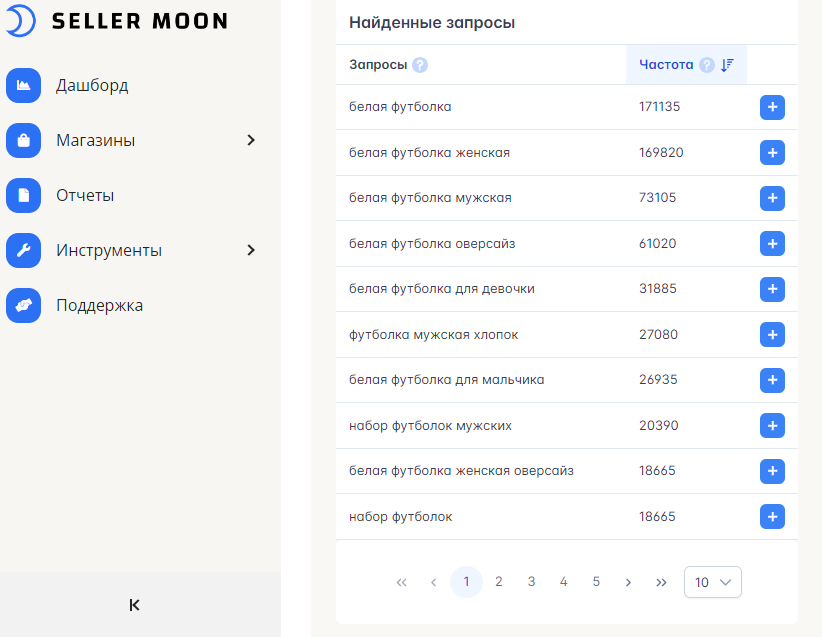Click the help icon next to Частота
The height and width of the screenshot is (637, 822).
707,65
